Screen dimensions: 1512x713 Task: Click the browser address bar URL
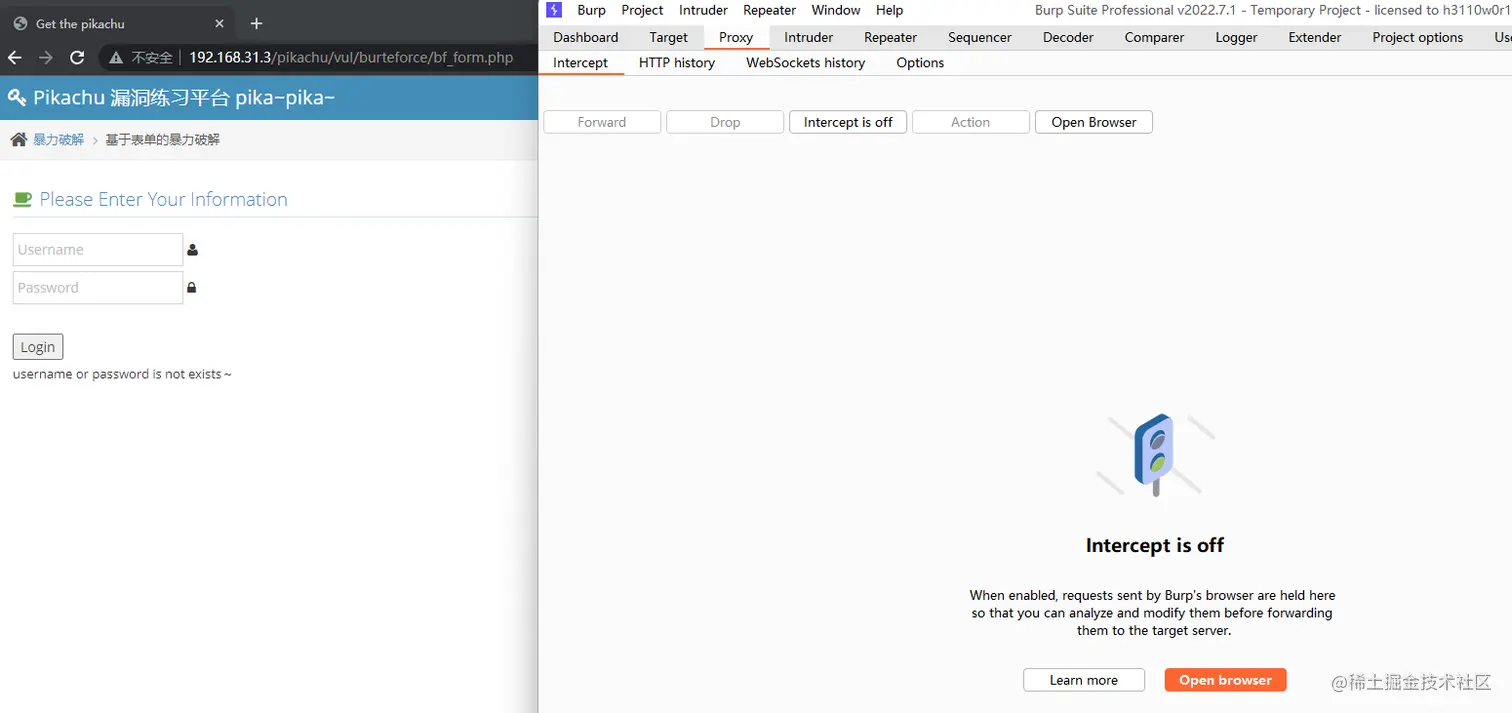[351, 58]
